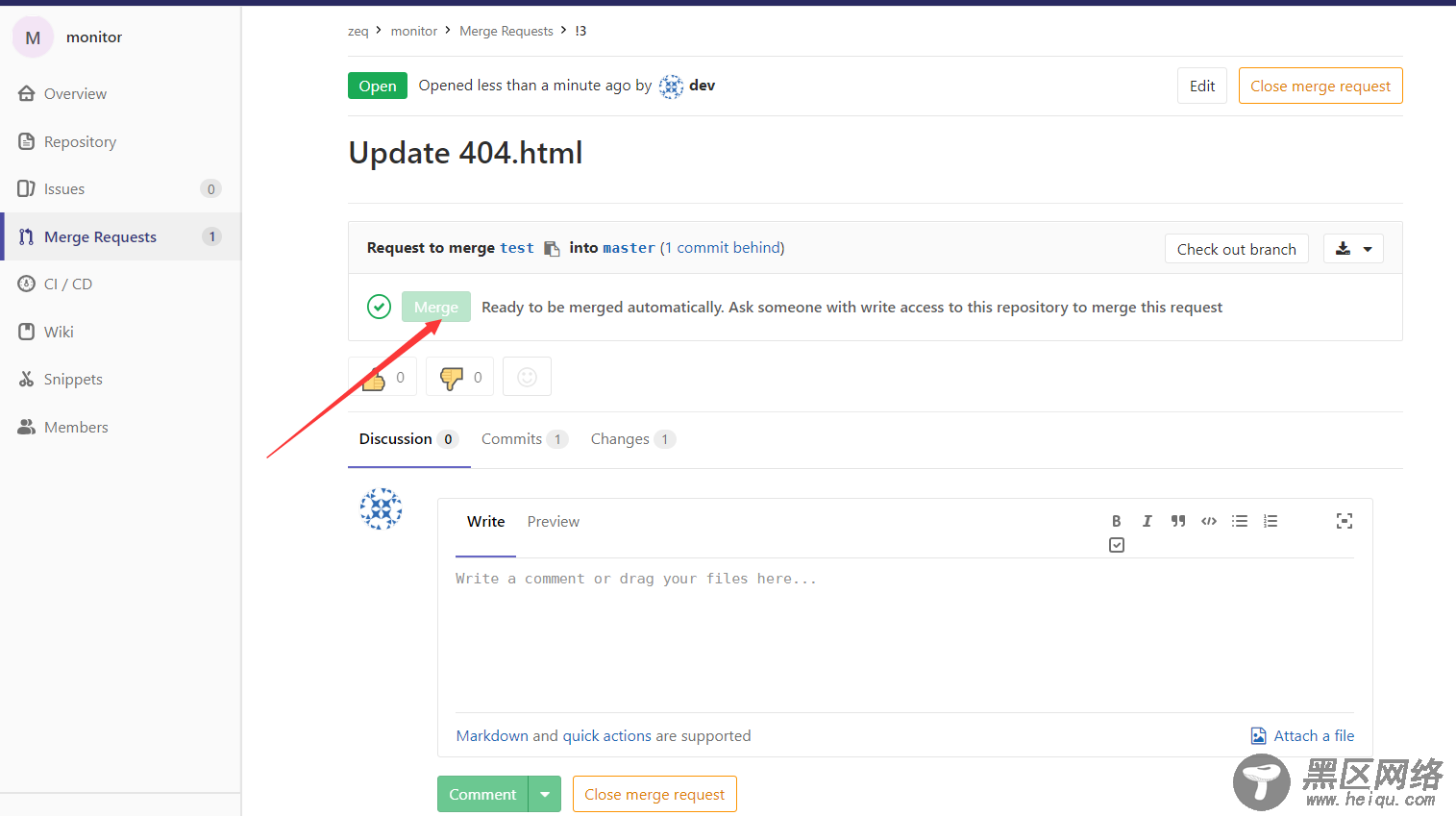Open the test source branch link
Image resolution: width=1456 pixels, height=816 pixels.
[x=517, y=248]
